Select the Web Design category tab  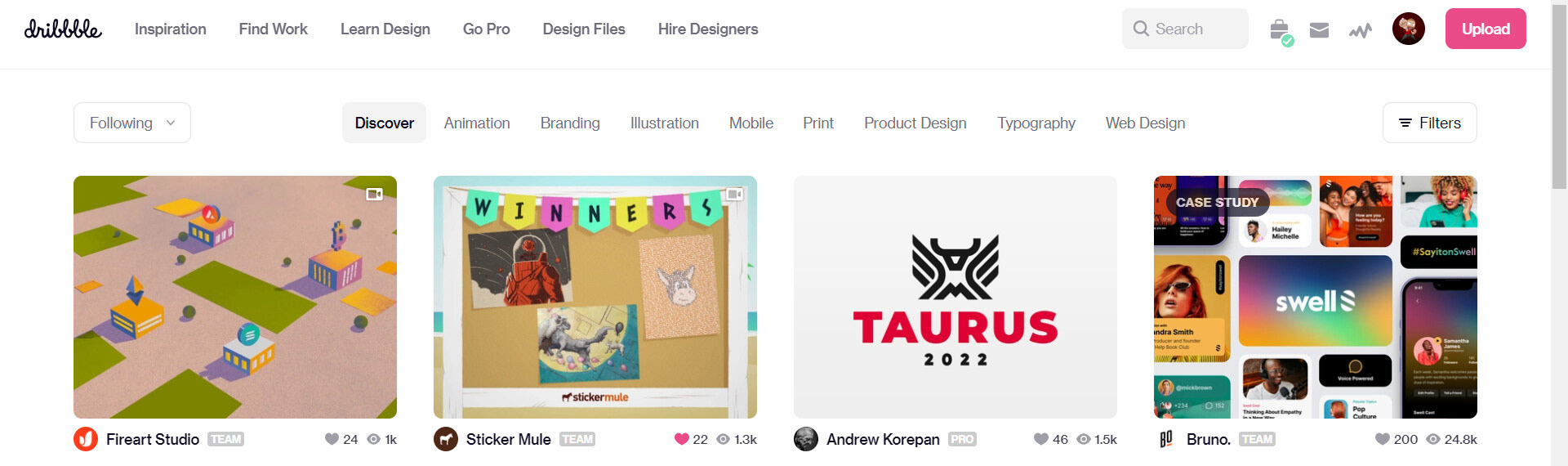(1145, 123)
